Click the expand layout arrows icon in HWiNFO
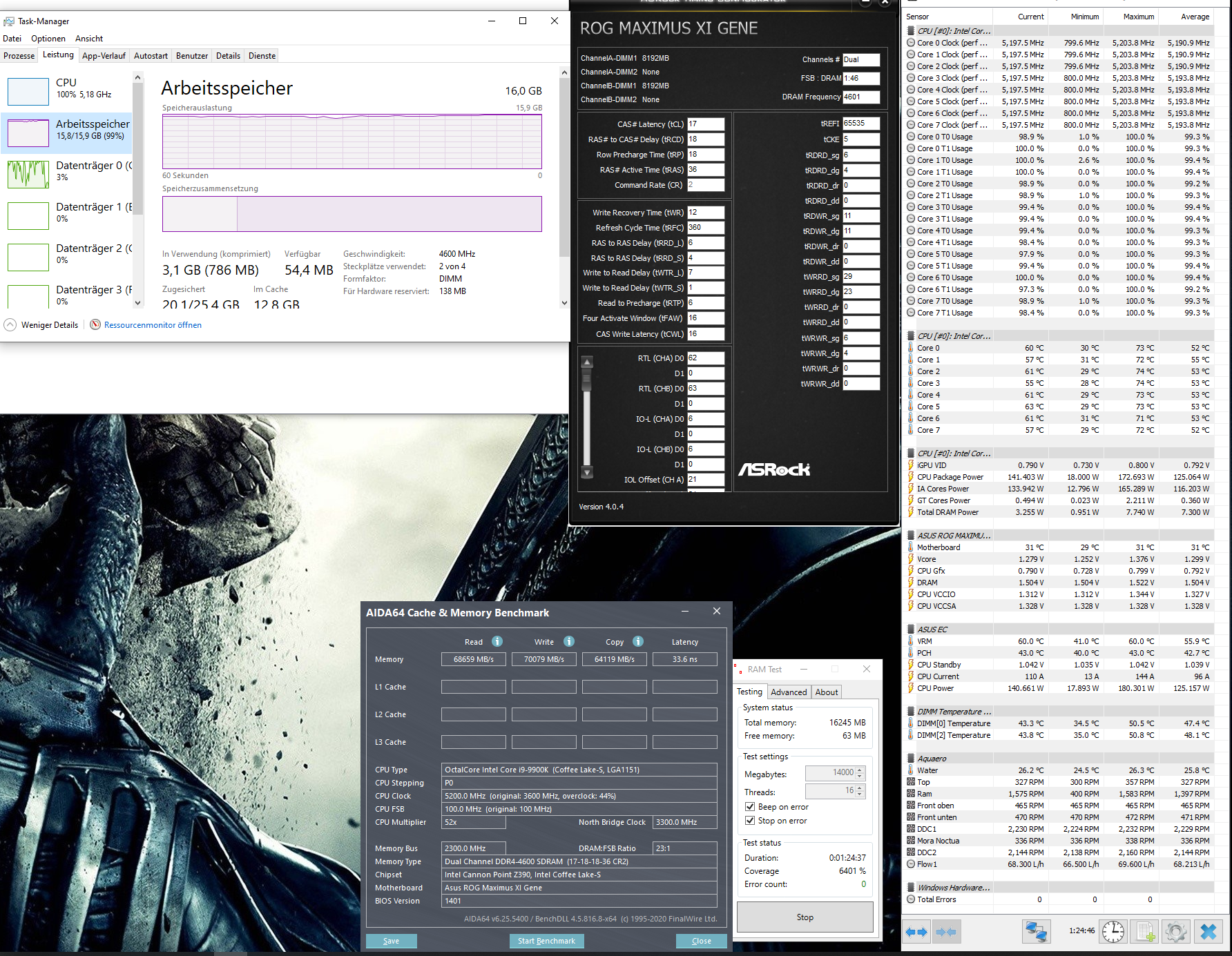 pyautogui.click(x=916, y=932)
